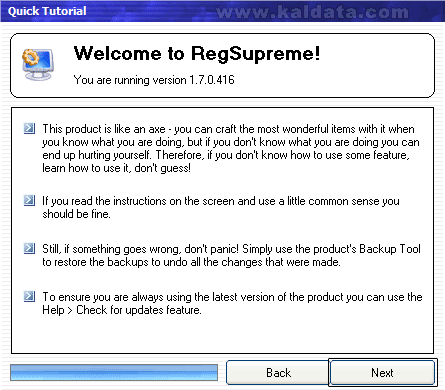Click the Next button
Image resolution: width=445 pixels, height=390 pixels.
pyautogui.click(x=382, y=372)
